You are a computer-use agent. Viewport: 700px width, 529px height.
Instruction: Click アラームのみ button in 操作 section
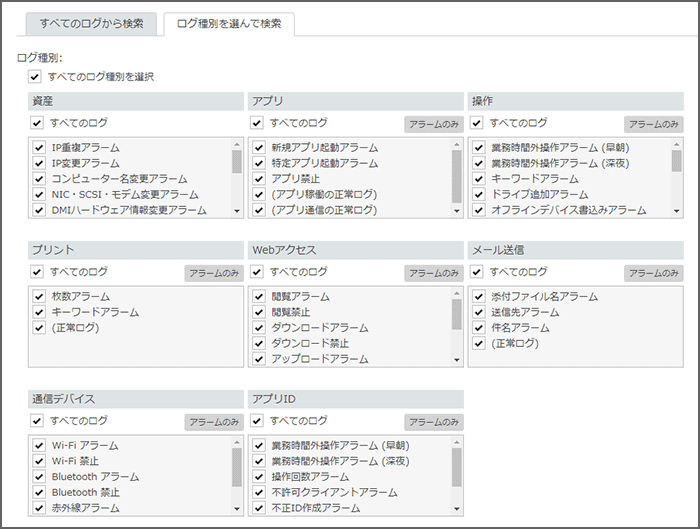point(654,124)
